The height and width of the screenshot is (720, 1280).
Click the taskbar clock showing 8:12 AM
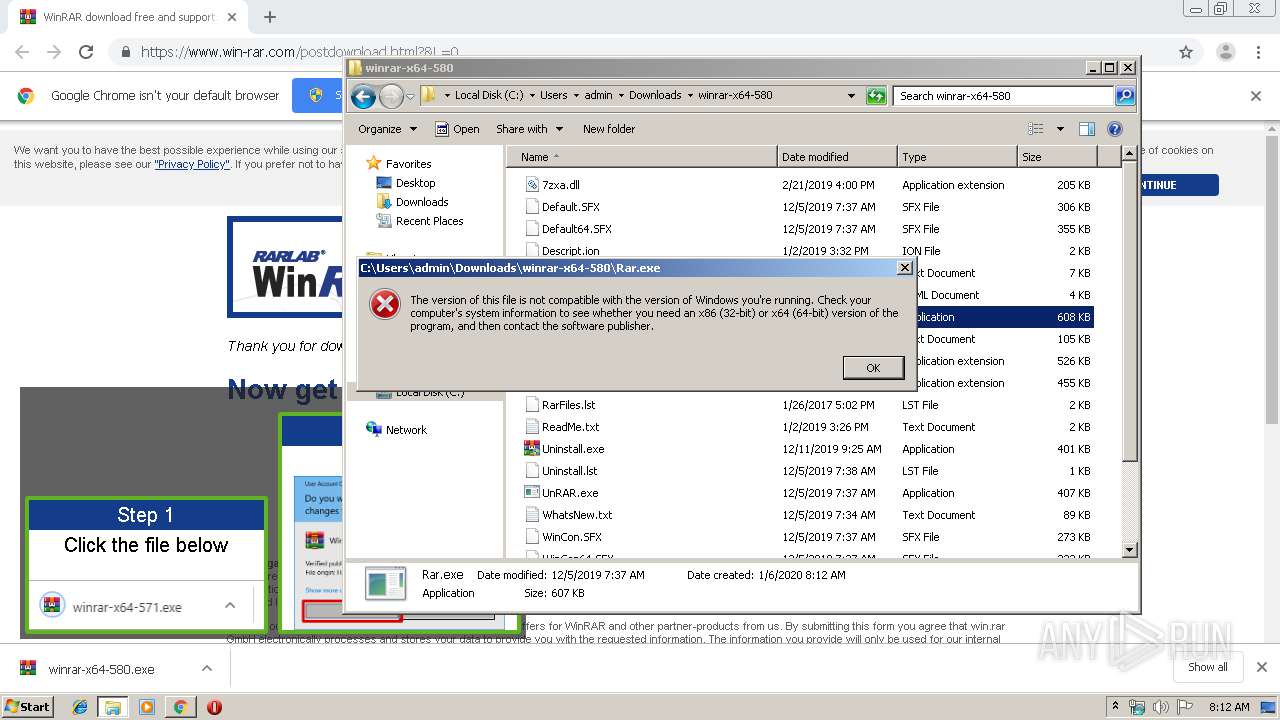point(1229,707)
